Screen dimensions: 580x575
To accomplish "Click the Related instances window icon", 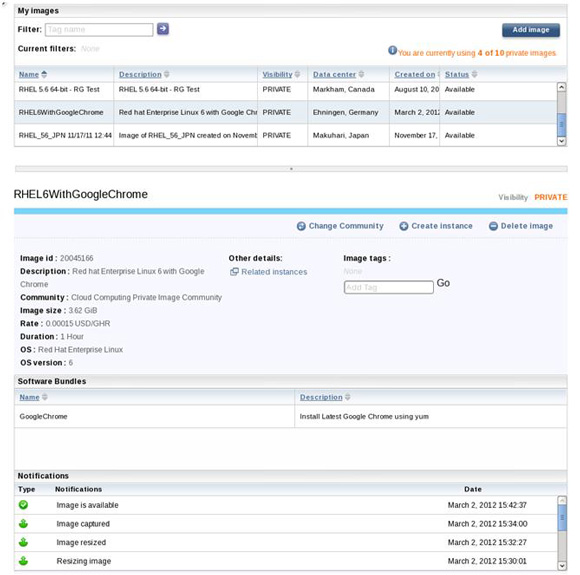I will click(234, 272).
